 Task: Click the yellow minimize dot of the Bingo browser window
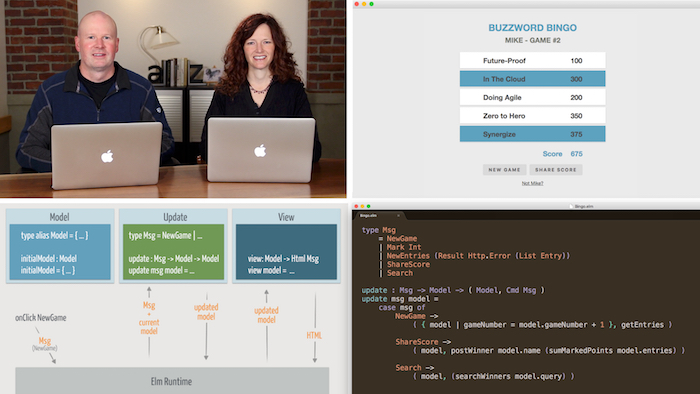(x=364, y=4)
